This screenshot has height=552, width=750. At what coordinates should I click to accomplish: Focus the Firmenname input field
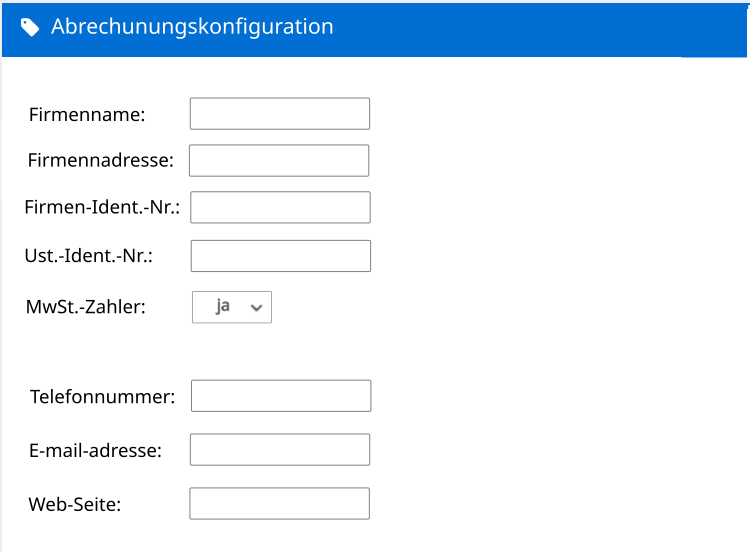click(280, 114)
